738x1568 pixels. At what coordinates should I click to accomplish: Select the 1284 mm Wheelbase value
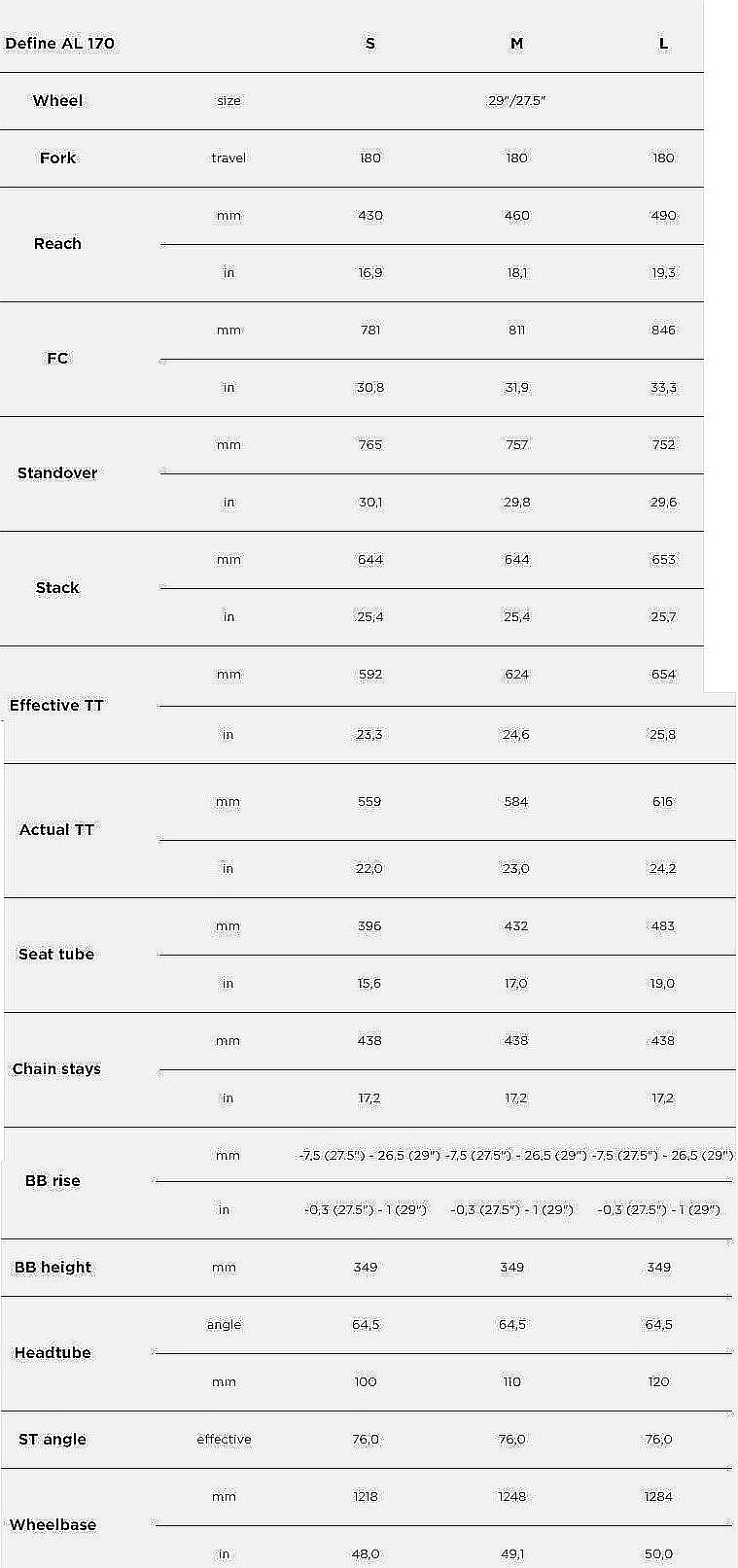[658, 1497]
